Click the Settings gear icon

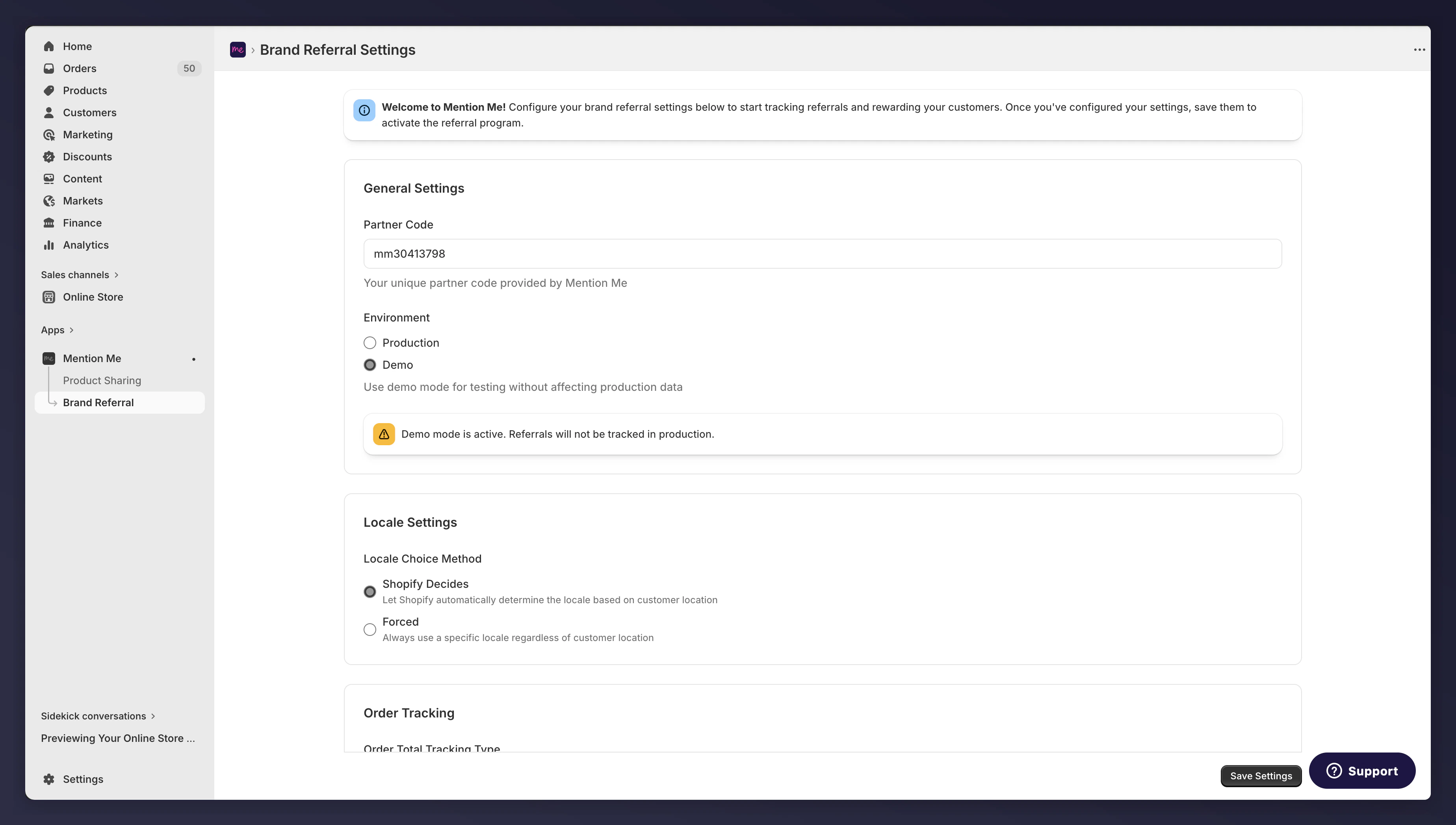[x=49, y=779]
